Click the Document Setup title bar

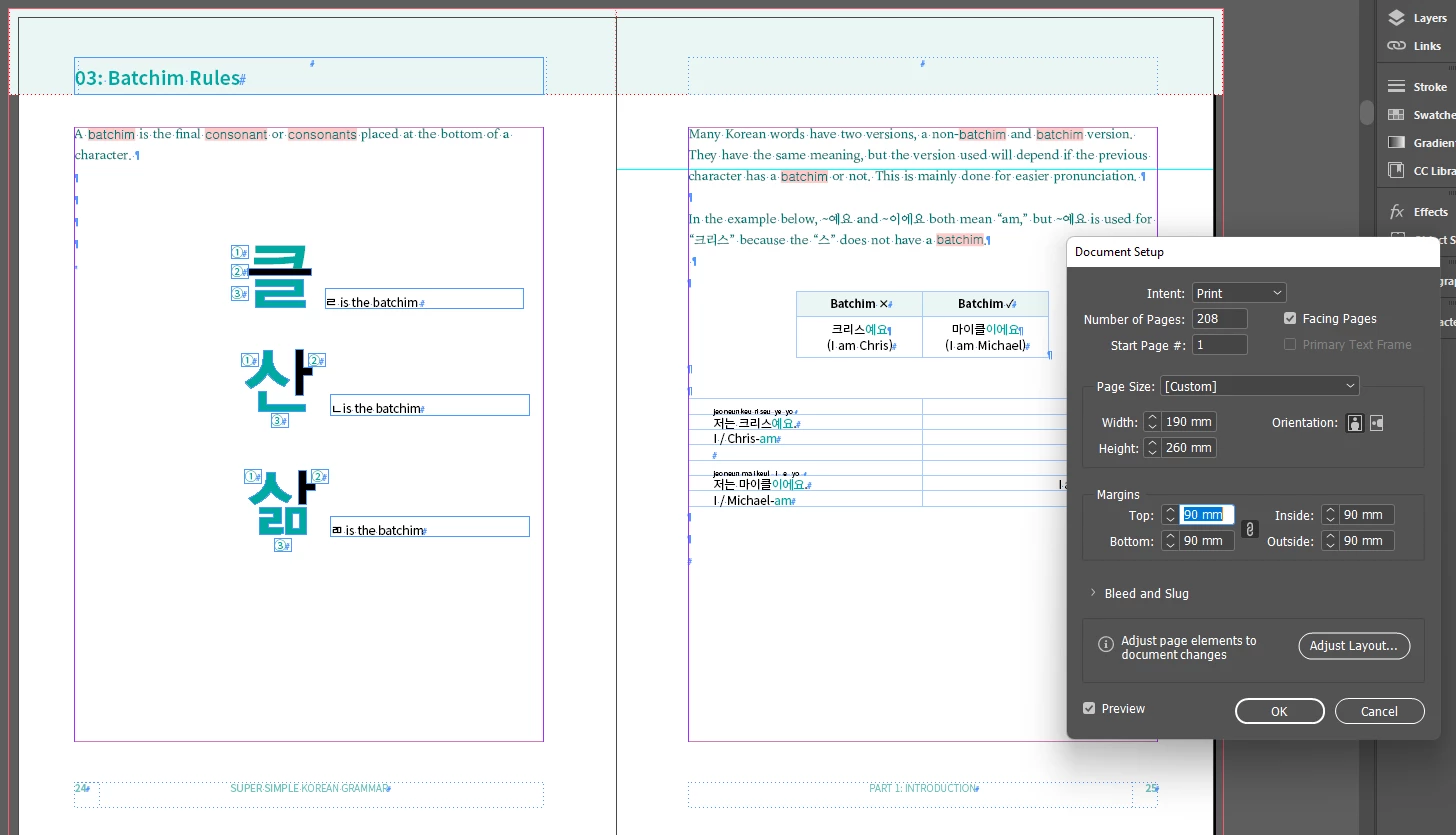point(1253,252)
